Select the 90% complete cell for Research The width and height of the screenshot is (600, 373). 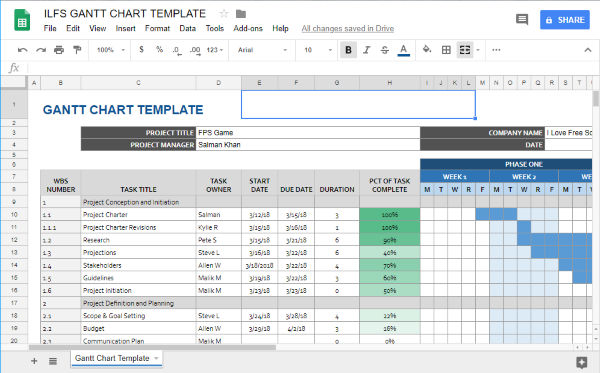coord(390,240)
